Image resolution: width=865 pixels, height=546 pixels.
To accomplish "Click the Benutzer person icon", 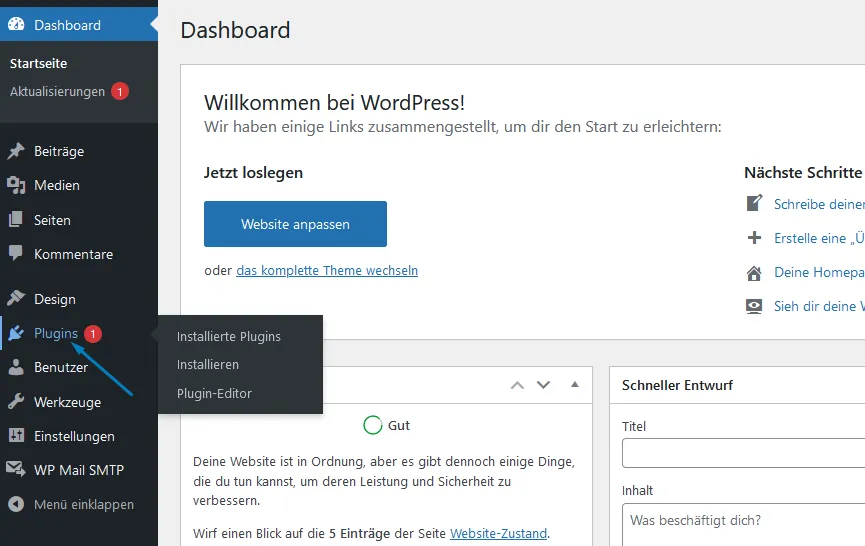I will [16, 367].
